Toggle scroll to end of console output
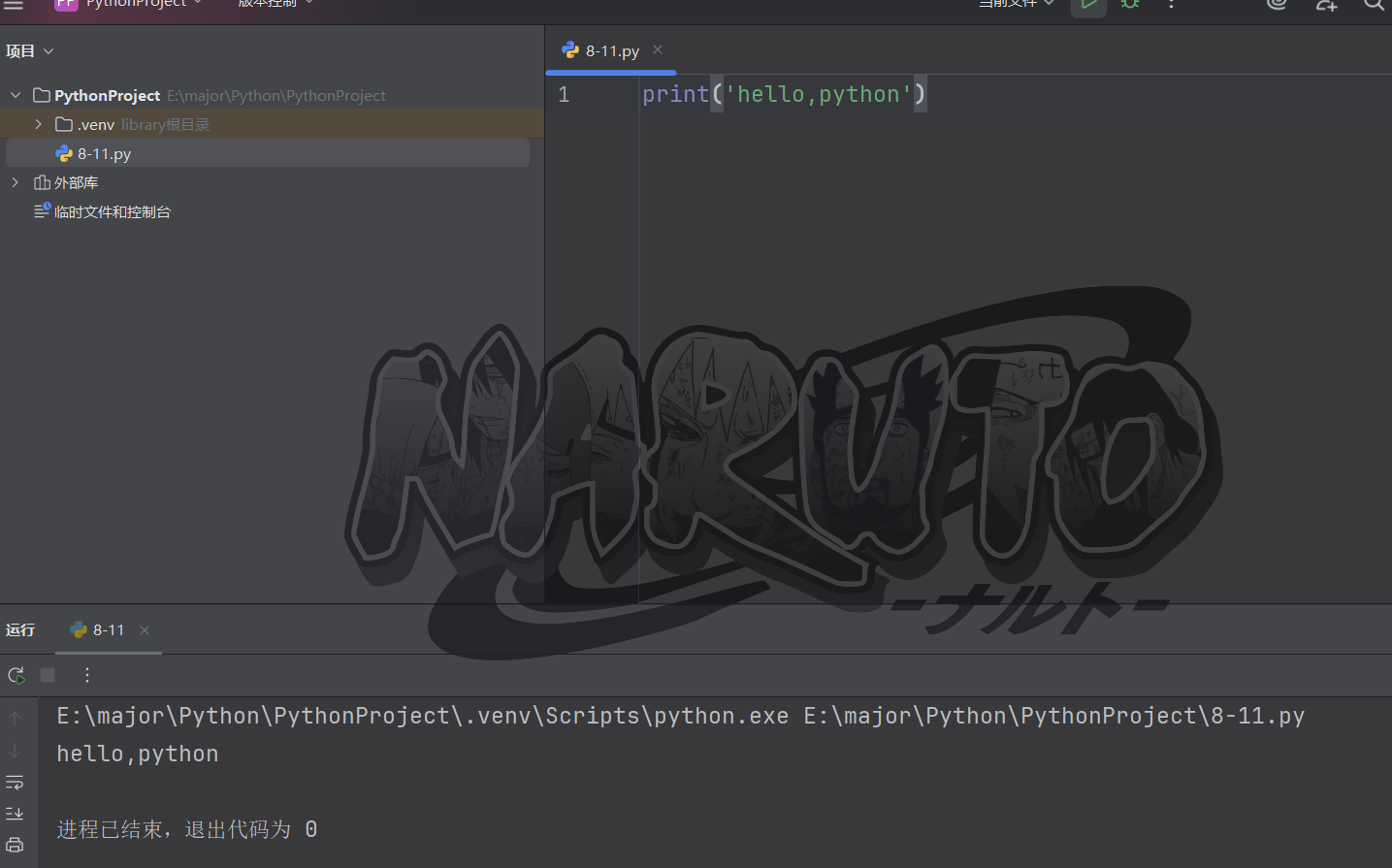Screen dimensions: 1392x868 tap(15, 814)
